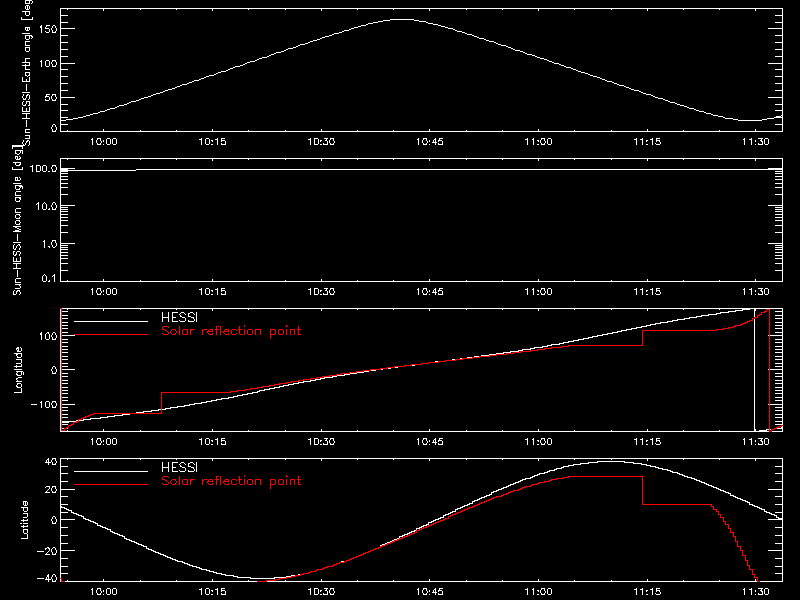Select 10:45 label under Longitude plot
Screen dimensions: 800x600
coord(430,441)
